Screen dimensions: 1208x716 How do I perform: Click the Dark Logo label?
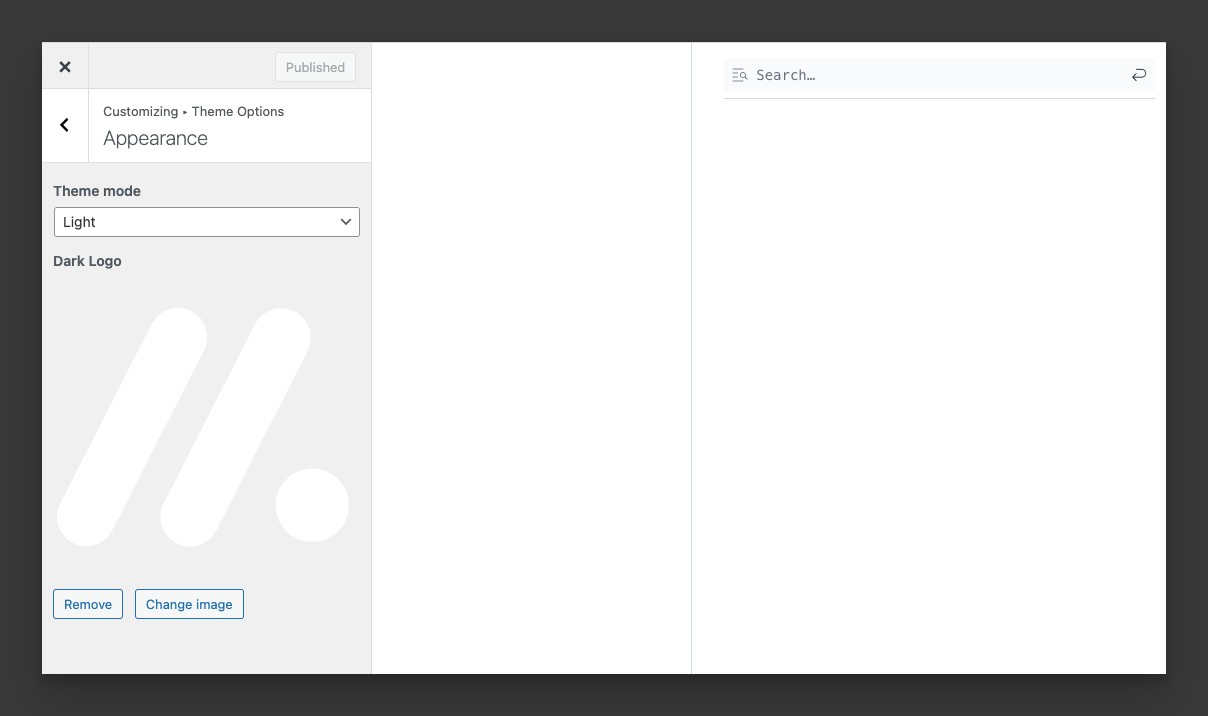87,261
